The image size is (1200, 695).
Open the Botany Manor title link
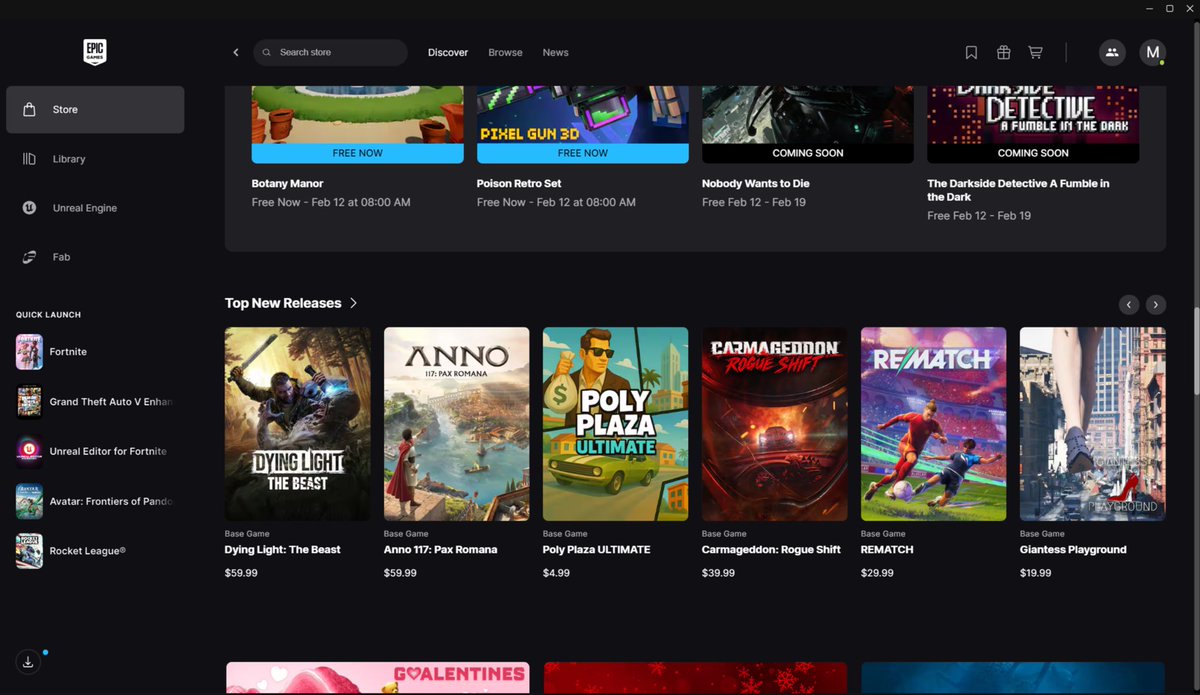point(288,184)
